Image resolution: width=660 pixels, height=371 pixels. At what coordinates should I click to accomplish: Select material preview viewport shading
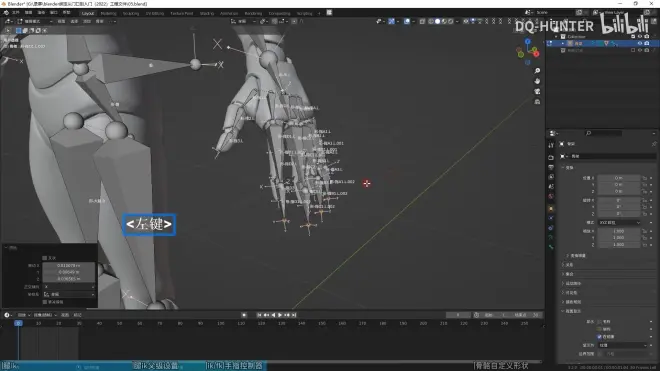point(444,21)
